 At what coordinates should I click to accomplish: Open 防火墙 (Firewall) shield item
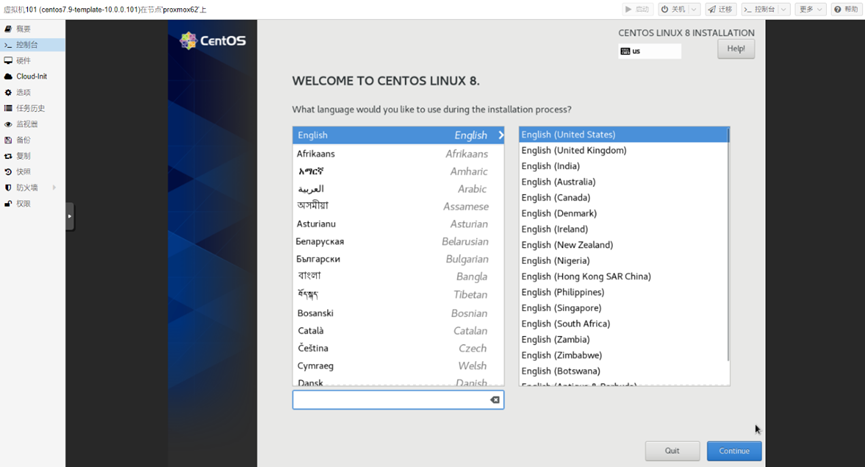(x=32, y=188)
